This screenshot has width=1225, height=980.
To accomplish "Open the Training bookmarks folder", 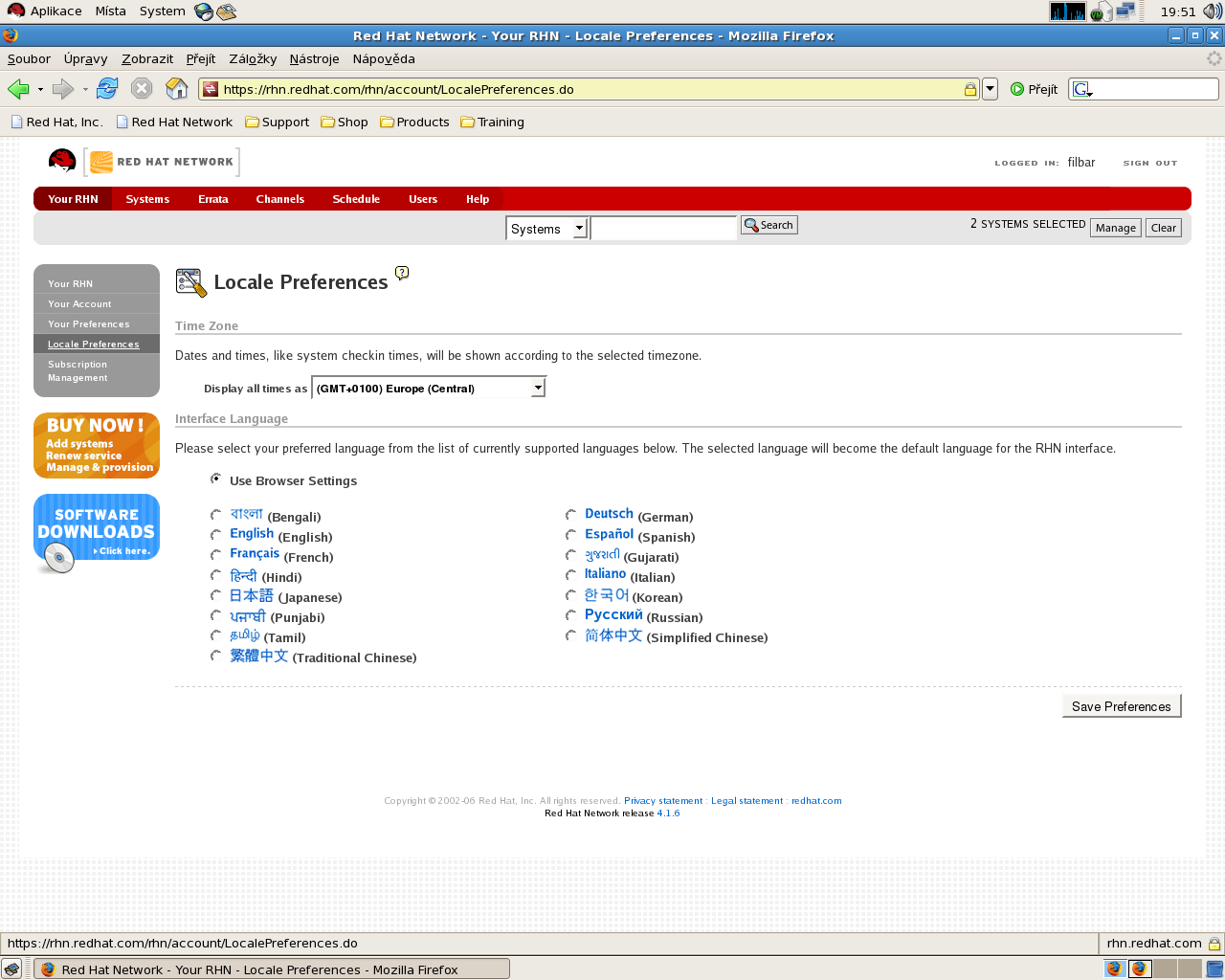I will tap(492, 122).
